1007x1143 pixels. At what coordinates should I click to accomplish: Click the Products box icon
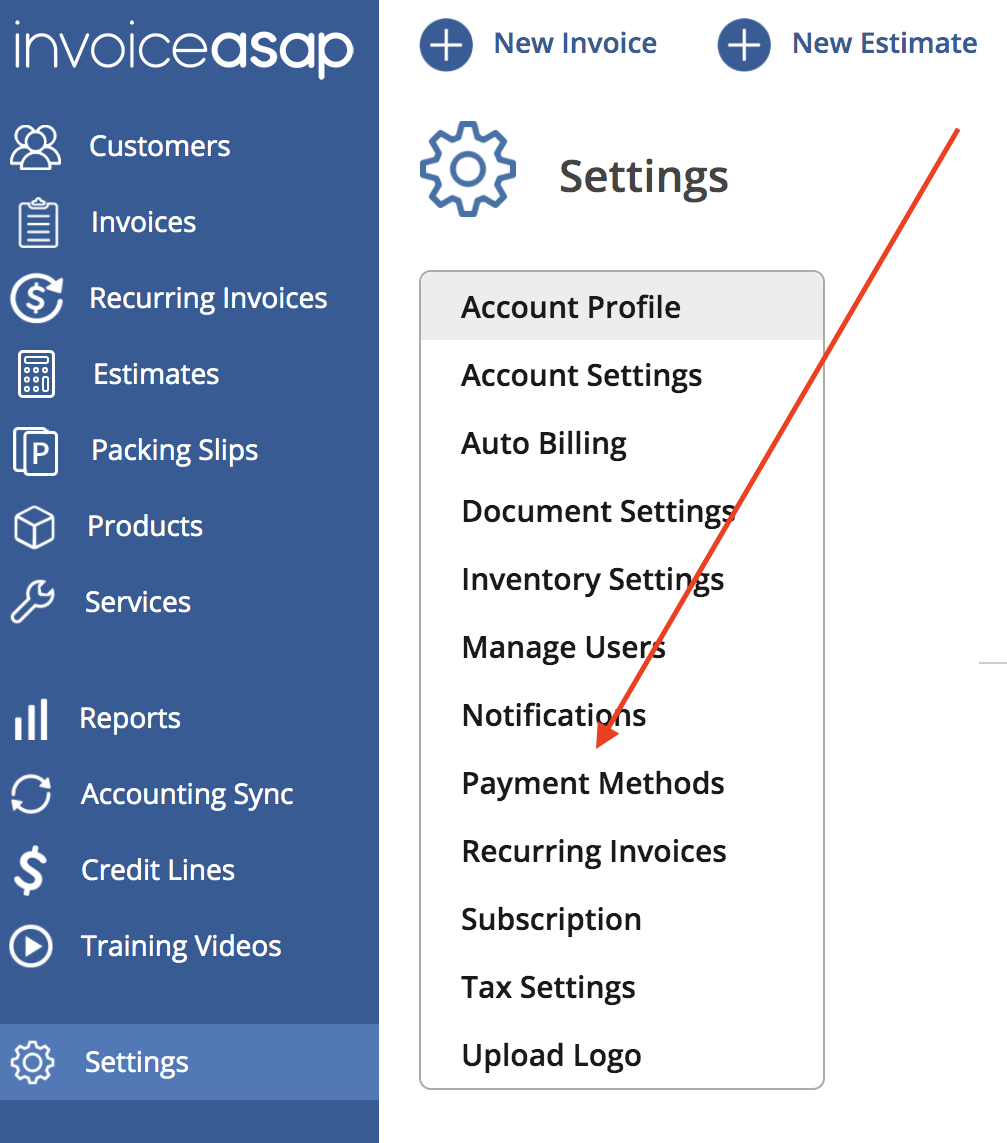(x=34, y=526)
